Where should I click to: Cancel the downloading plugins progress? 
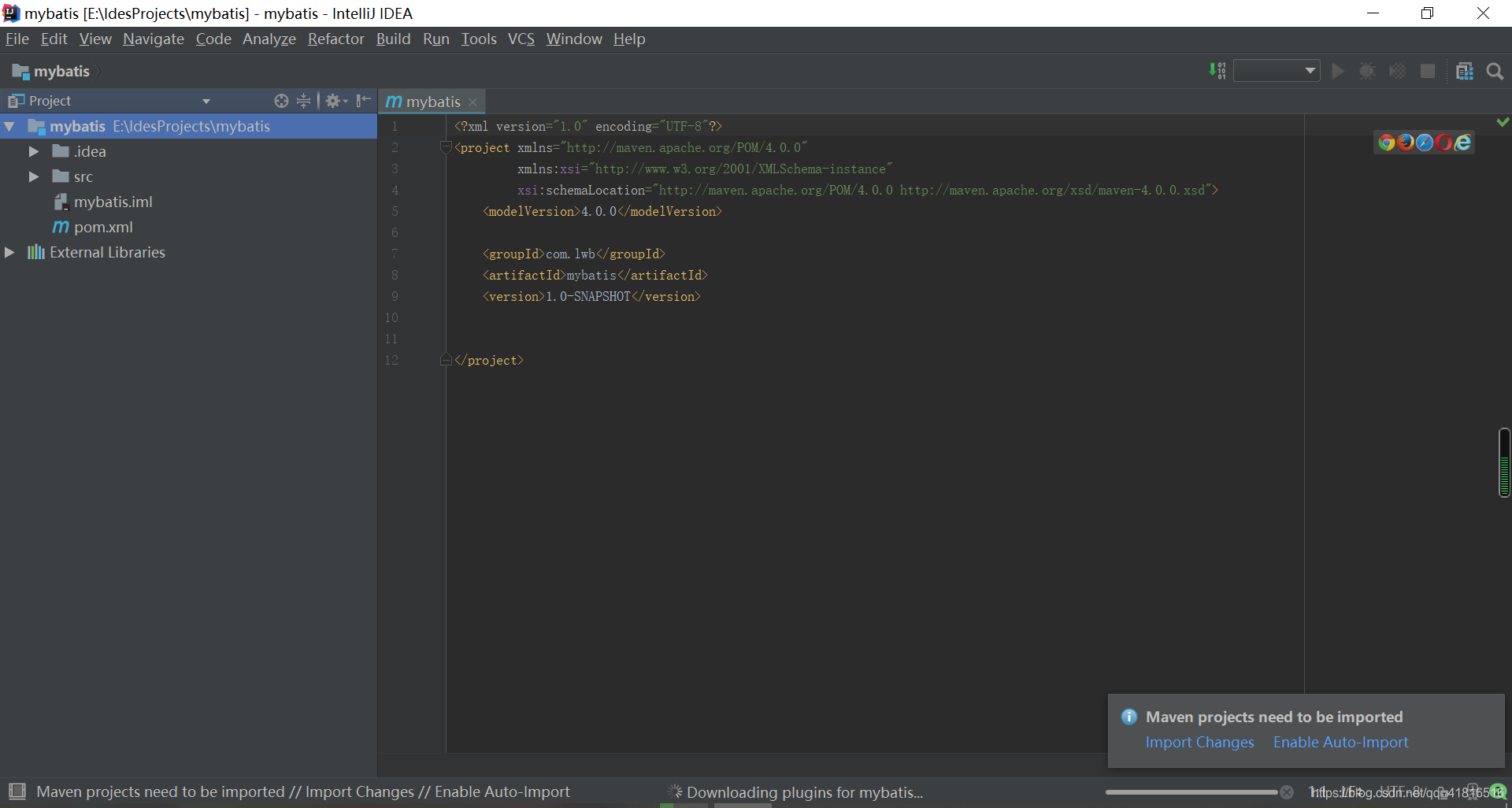click(x=1286, y=792)
